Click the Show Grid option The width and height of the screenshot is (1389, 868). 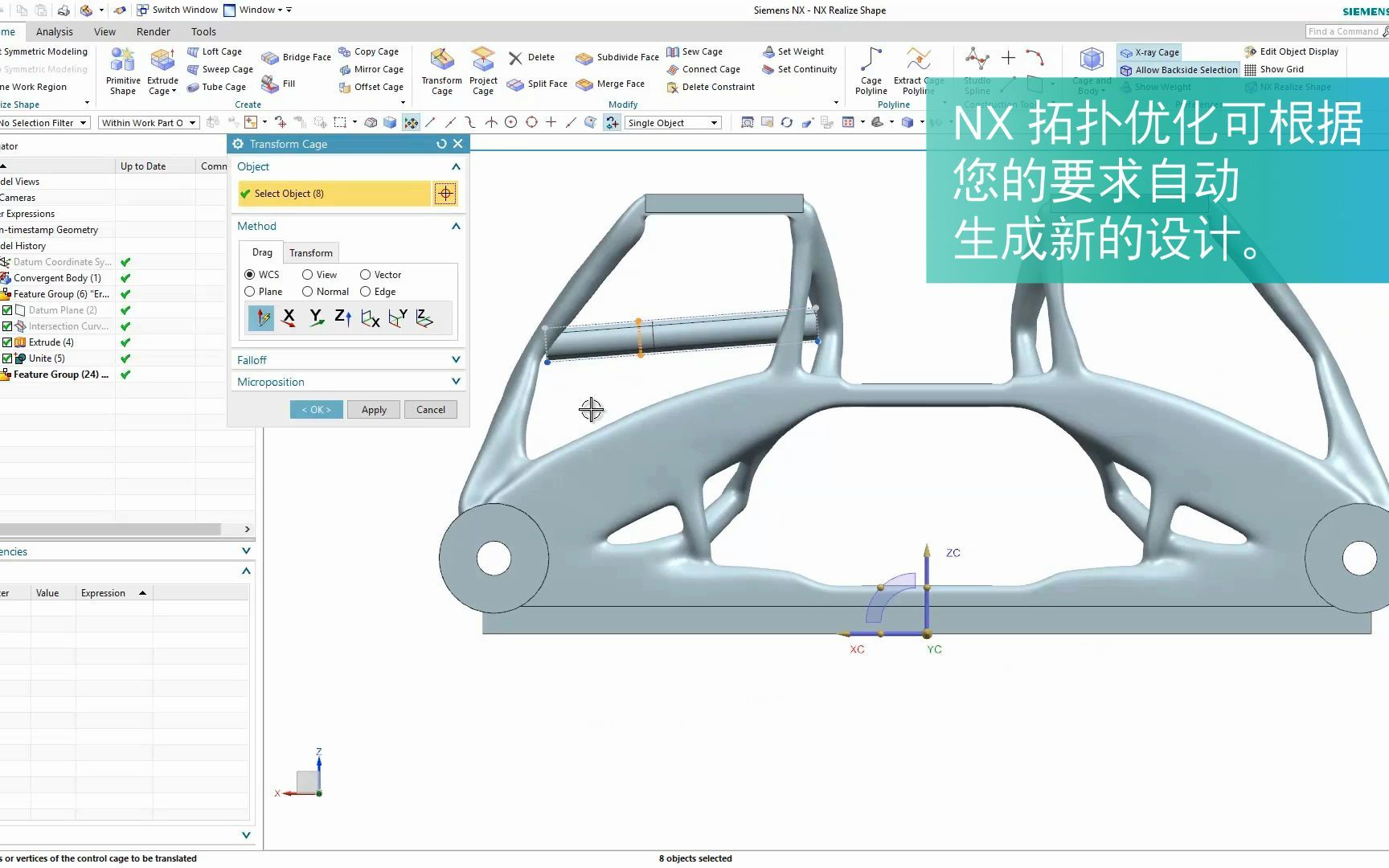coord(1274,69)
